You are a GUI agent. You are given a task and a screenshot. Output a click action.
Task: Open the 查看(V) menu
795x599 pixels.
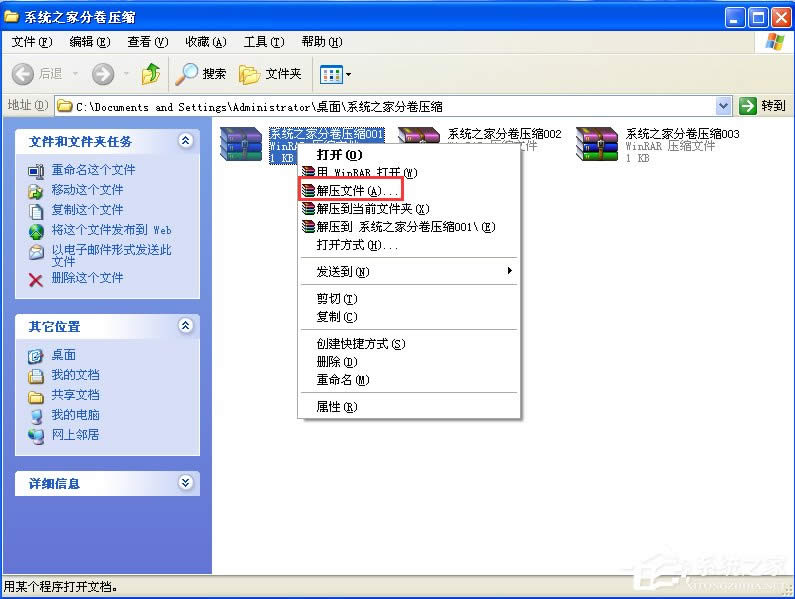pyautogui.click(x=148, y=42)
